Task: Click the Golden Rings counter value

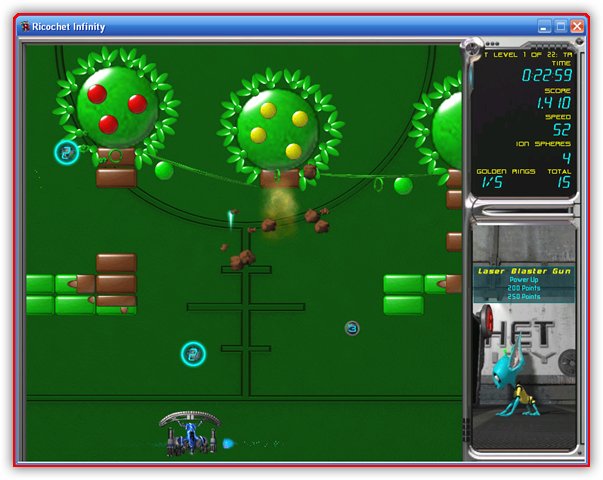Action: point(492,182)
